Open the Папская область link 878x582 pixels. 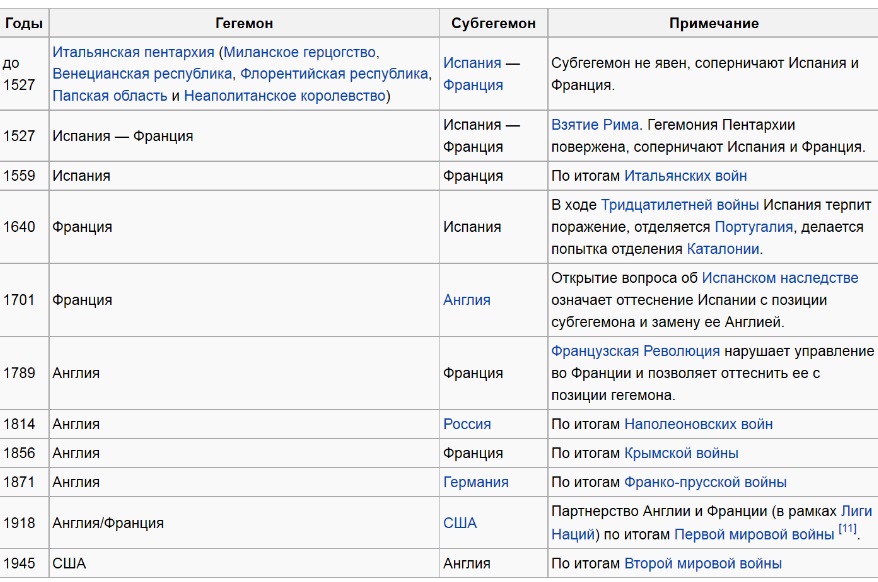tap(110, 96)
